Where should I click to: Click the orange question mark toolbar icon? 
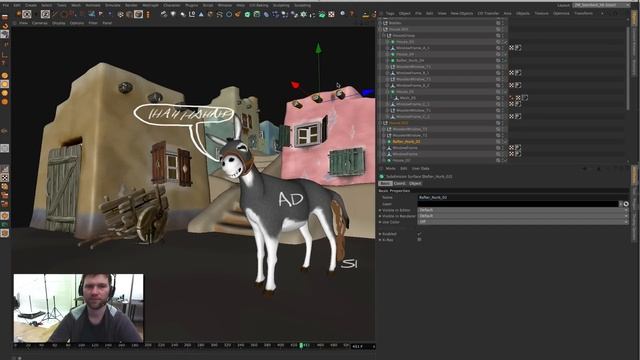[x=352, y=14]
